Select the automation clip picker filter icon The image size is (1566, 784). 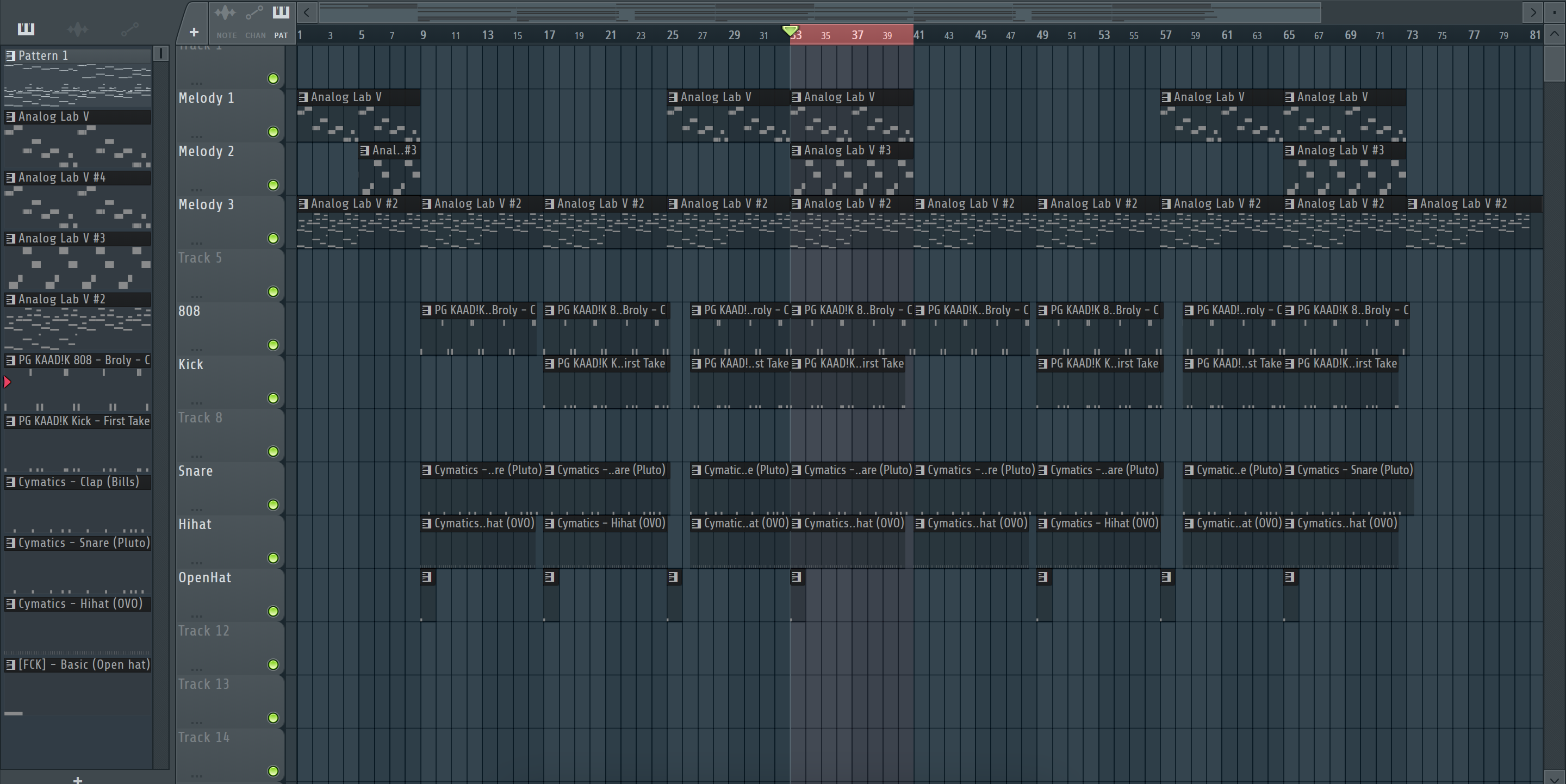pos(129,29)
